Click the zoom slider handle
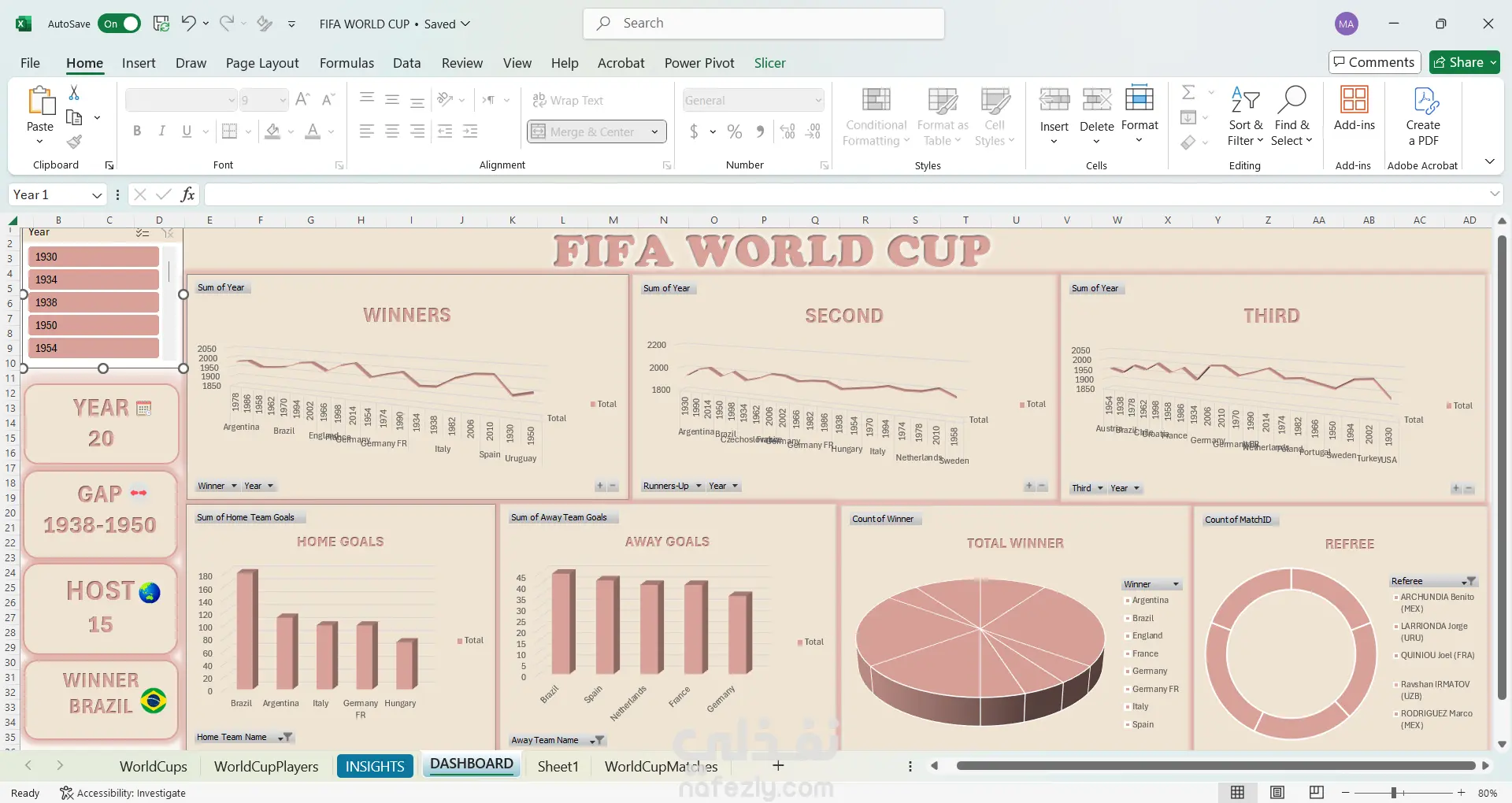Viewport: 1512px width, 803px height. [1393, 793]
